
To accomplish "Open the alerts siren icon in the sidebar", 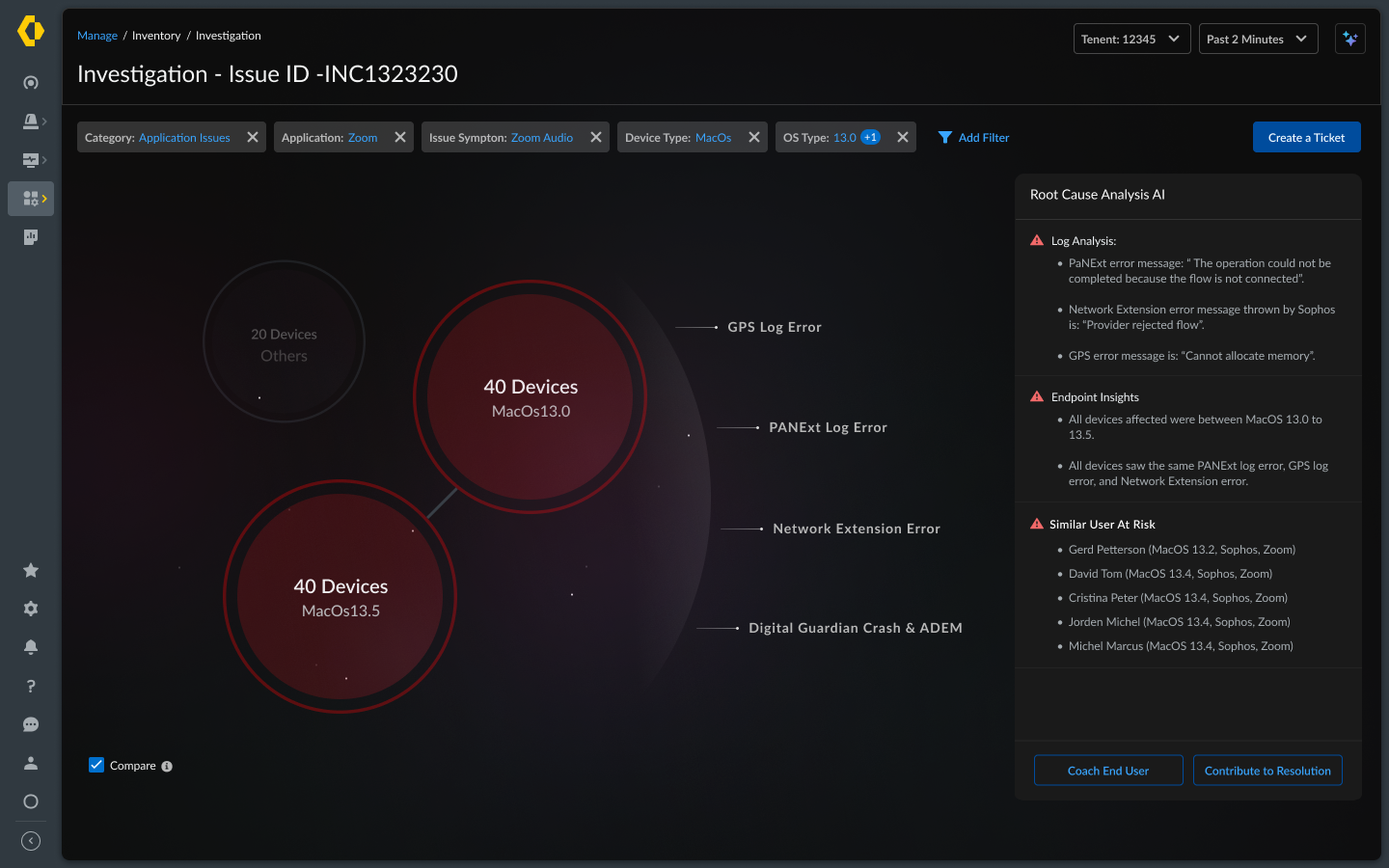I will (31, 122).
